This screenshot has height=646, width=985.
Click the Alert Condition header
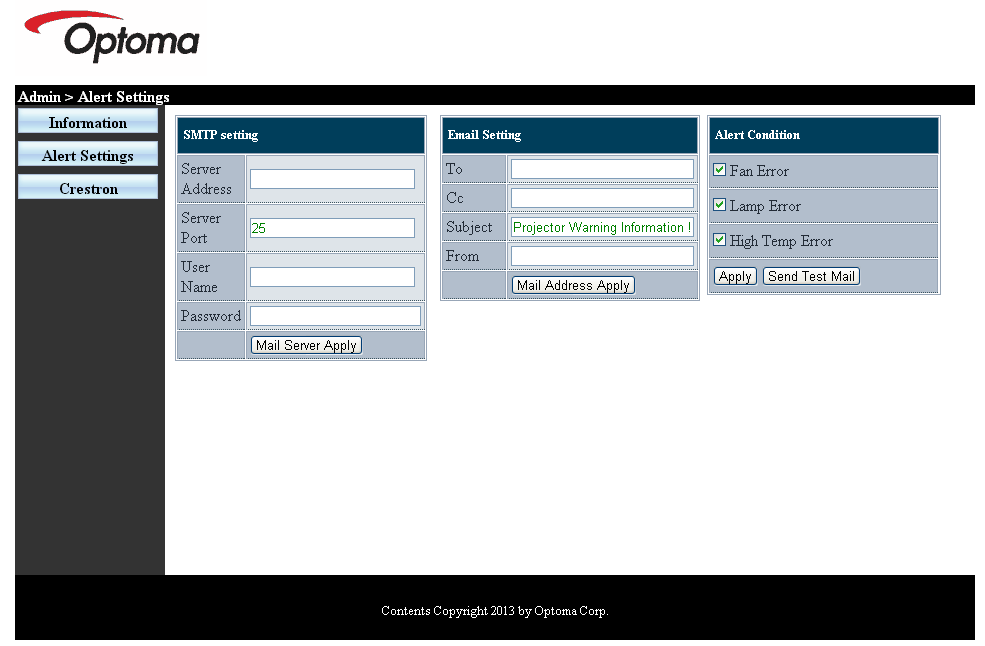[824, 135]
